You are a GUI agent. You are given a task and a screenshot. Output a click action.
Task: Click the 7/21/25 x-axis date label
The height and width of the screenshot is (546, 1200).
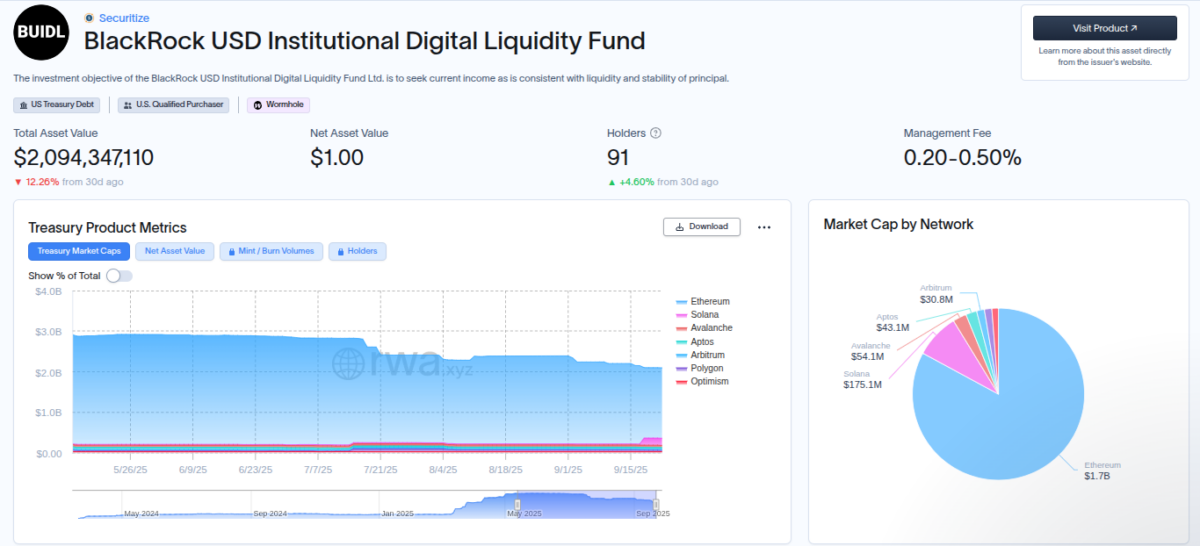(x=380, y=469)
